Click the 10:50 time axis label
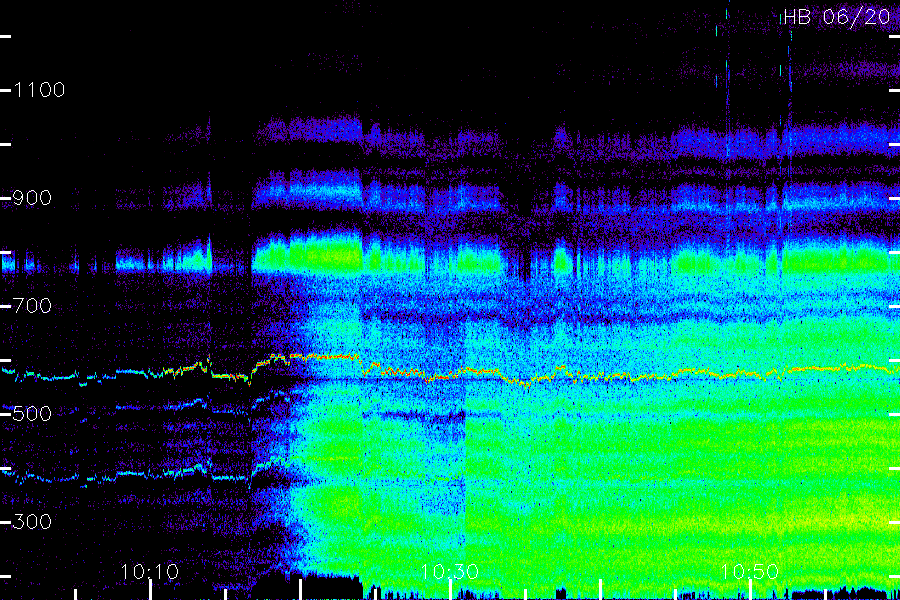 [x=749, y=571]
